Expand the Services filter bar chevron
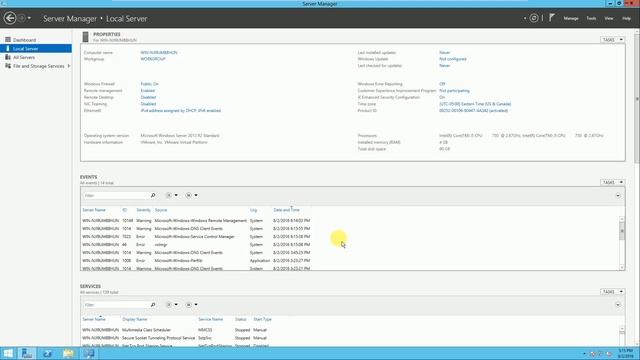The width and height of the screenshot is (640, 360). click(618, 305)
